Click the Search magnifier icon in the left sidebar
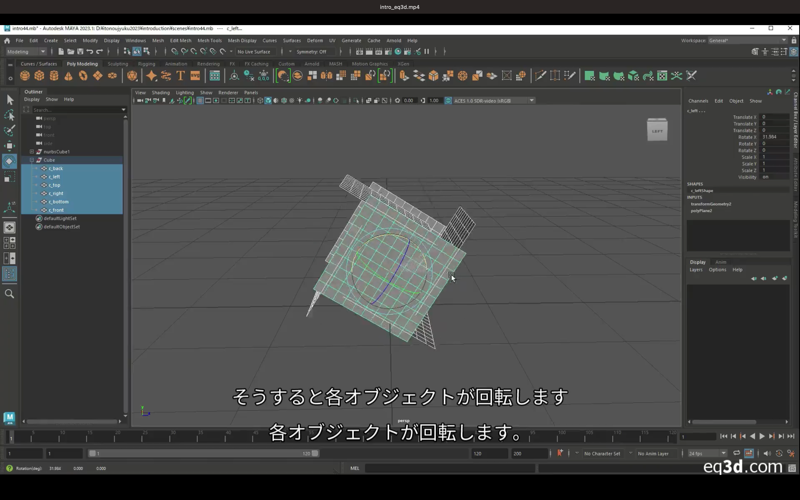Image resolution: width=800 pixels, height=500 pixels. point(10,294)
